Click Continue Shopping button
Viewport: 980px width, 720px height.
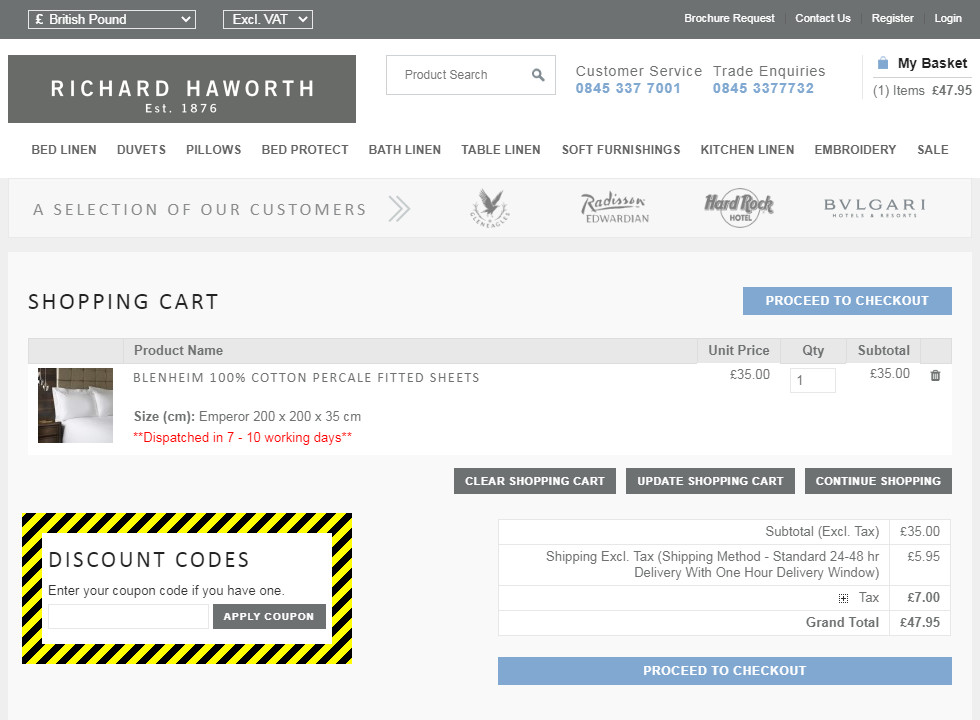pos(878,481)
